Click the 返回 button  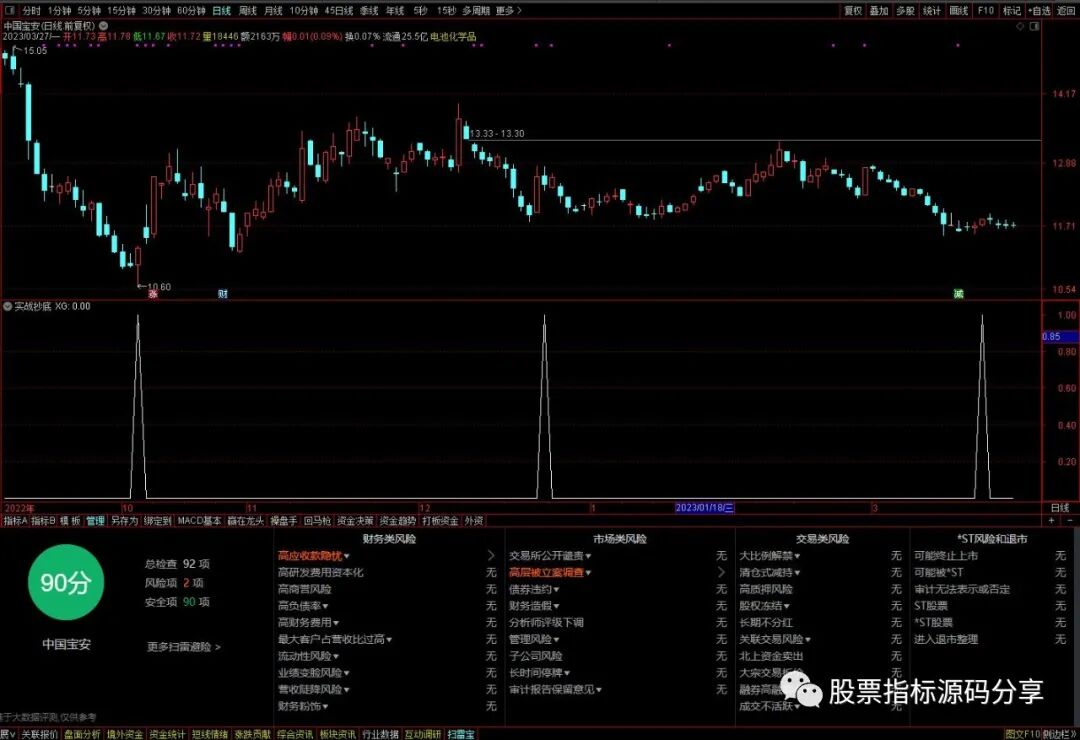tap(1066, 10)
